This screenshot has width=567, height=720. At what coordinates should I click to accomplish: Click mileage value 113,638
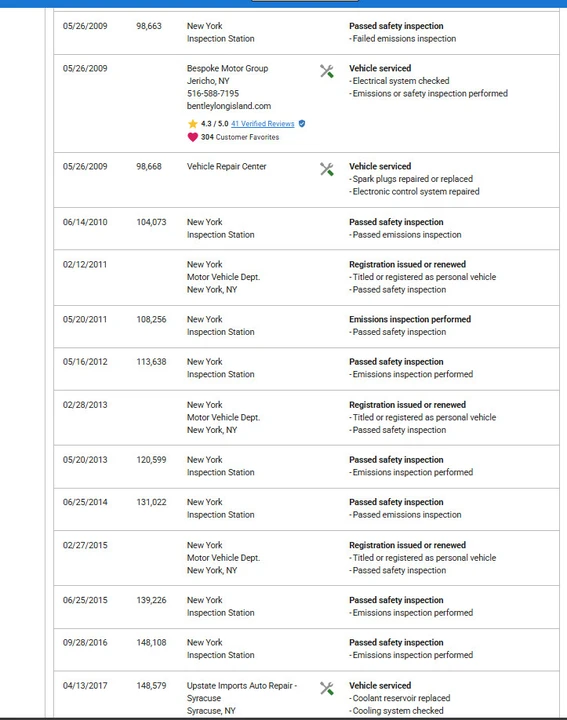151,362
